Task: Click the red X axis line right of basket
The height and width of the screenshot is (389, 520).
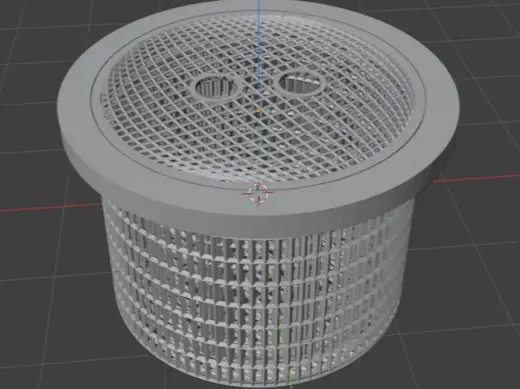Action: pyautogui.click(x=477, y=178)
